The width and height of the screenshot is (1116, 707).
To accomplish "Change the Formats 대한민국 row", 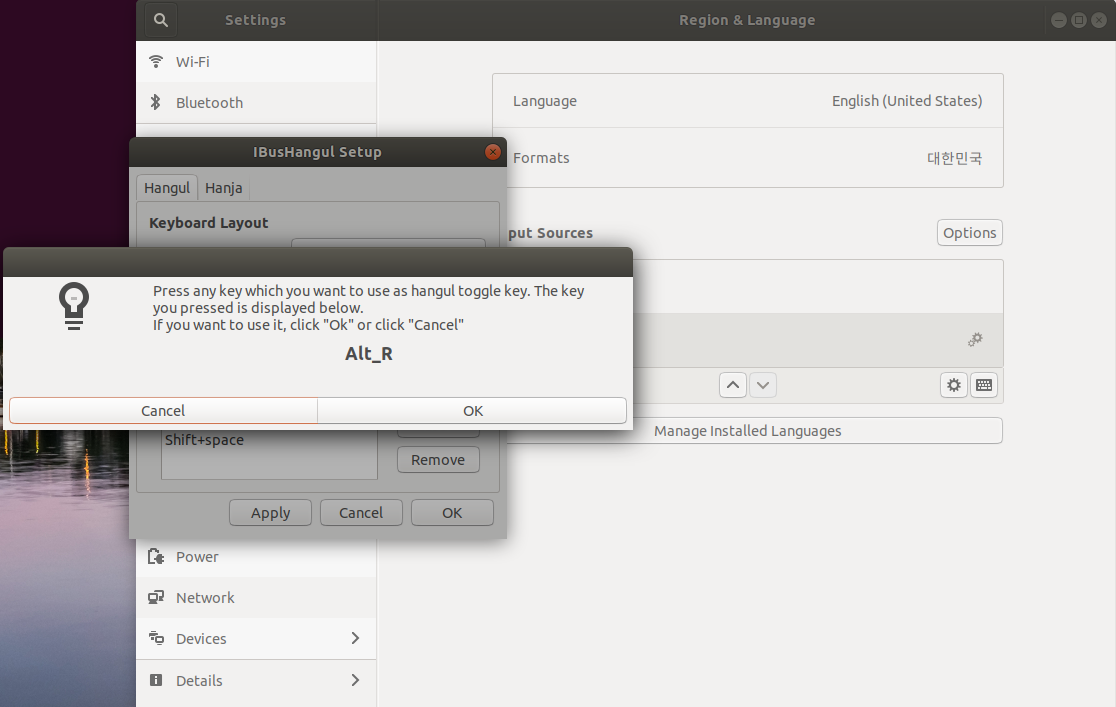I will 747,158.
